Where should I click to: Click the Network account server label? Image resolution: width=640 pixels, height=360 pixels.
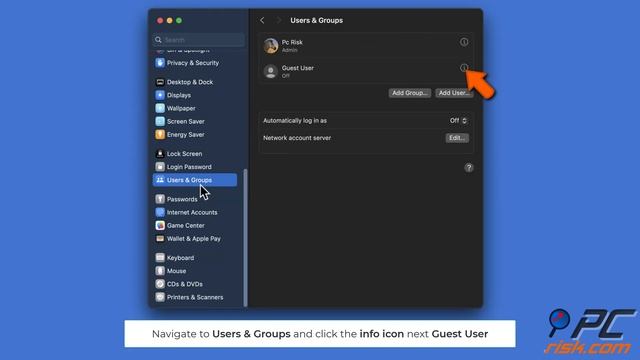pyautogui.click(x=297, y=138)
